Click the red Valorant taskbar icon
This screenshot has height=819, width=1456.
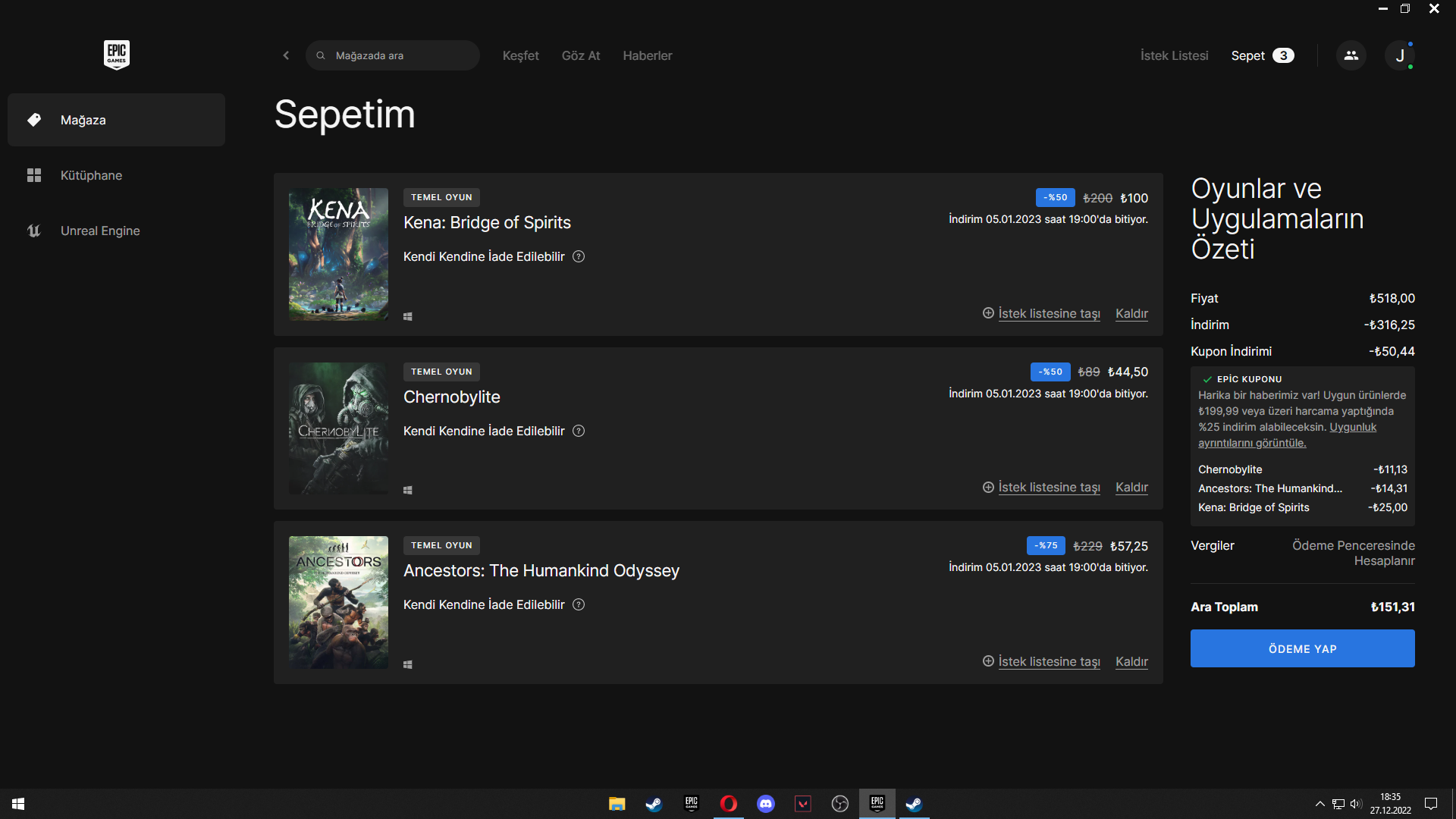803,804
